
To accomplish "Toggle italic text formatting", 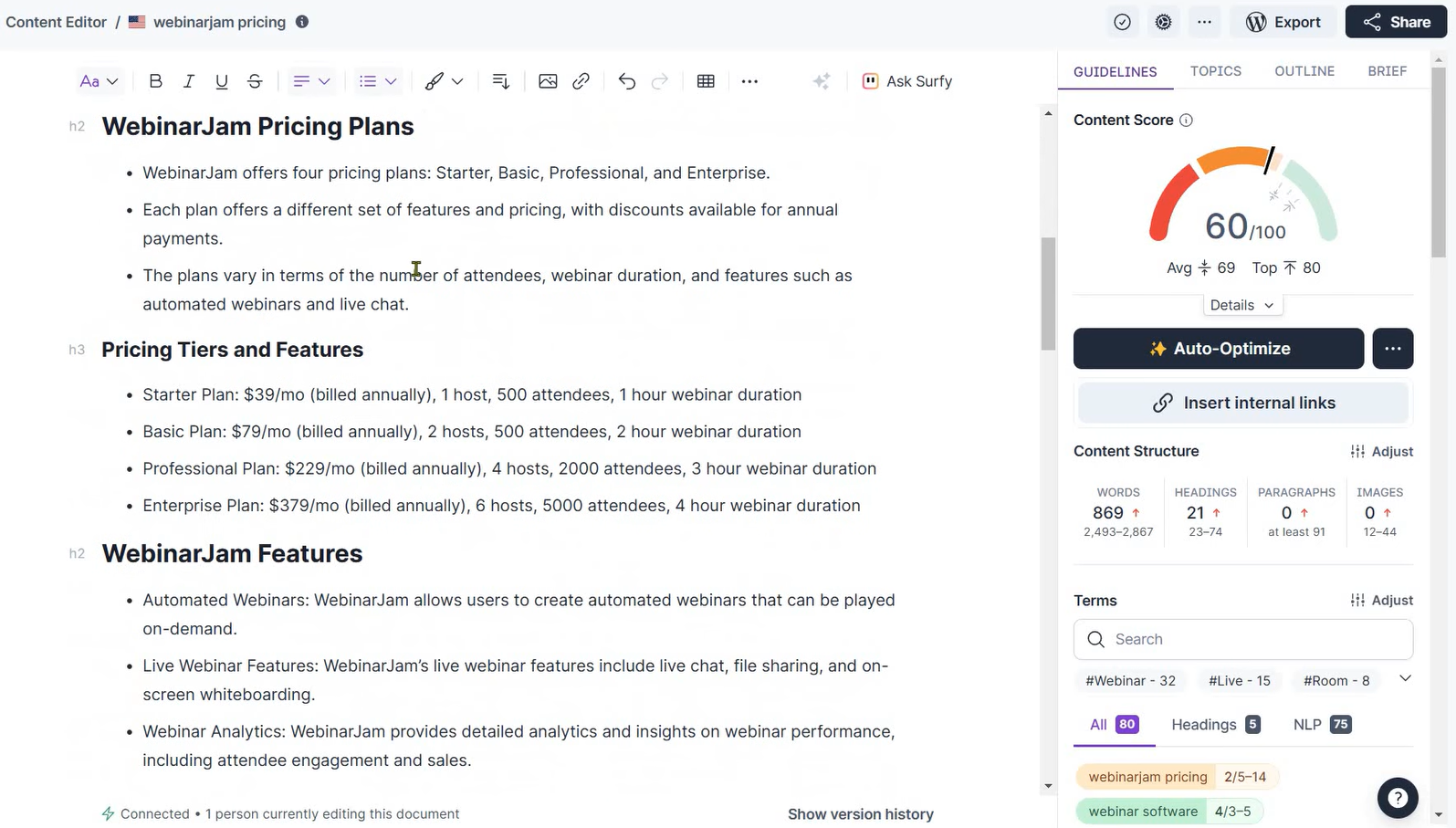I will click(189, 81).
